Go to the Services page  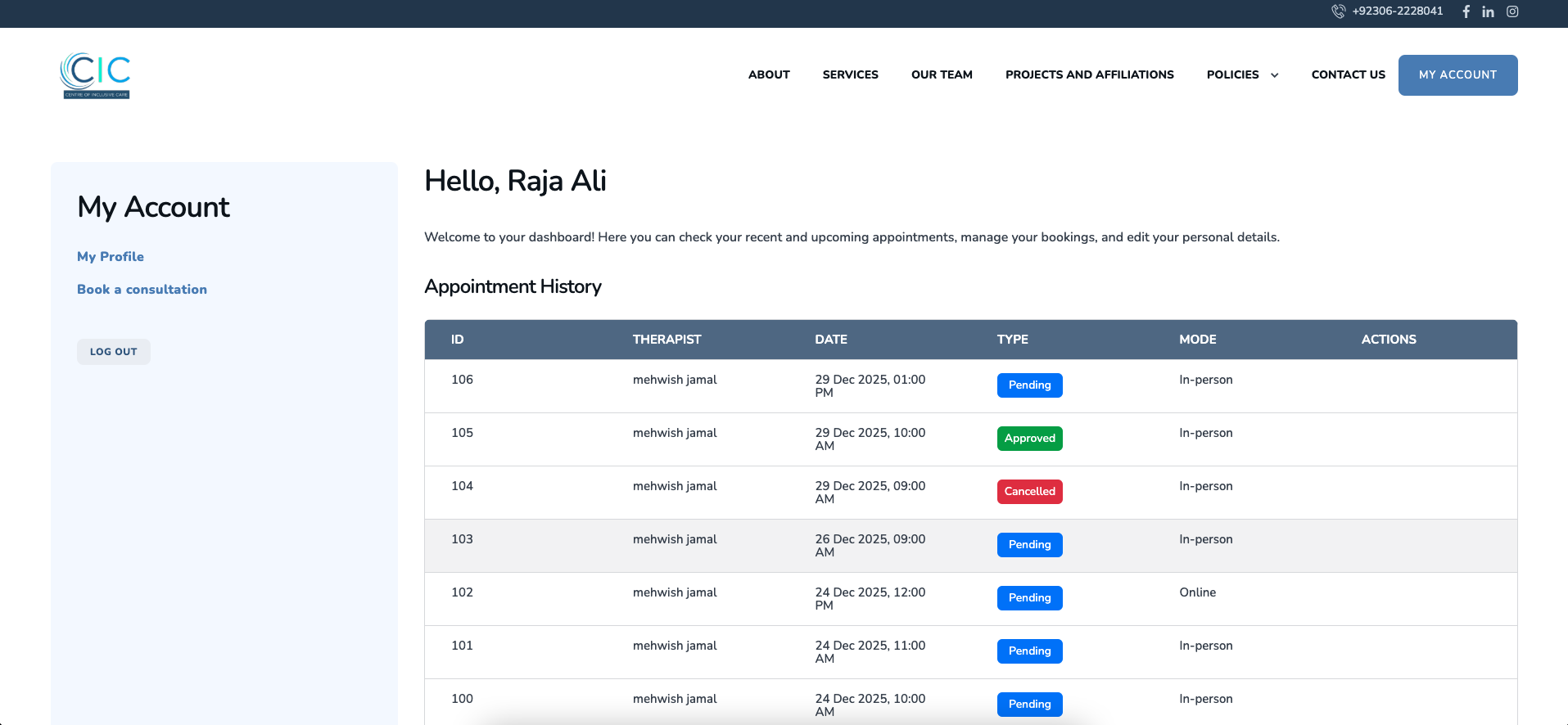pos(850,74)
